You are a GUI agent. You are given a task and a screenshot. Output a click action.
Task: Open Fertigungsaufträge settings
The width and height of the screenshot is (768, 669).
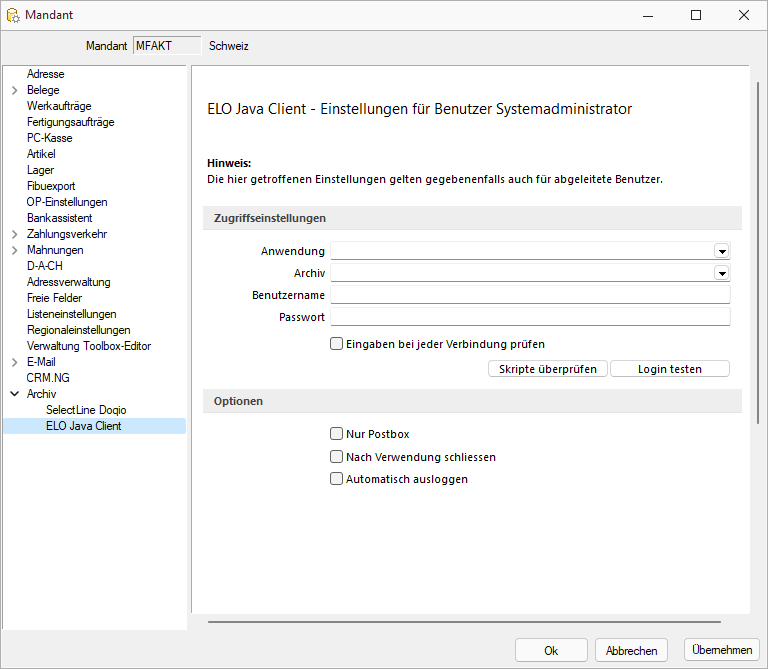click(71, 122)
